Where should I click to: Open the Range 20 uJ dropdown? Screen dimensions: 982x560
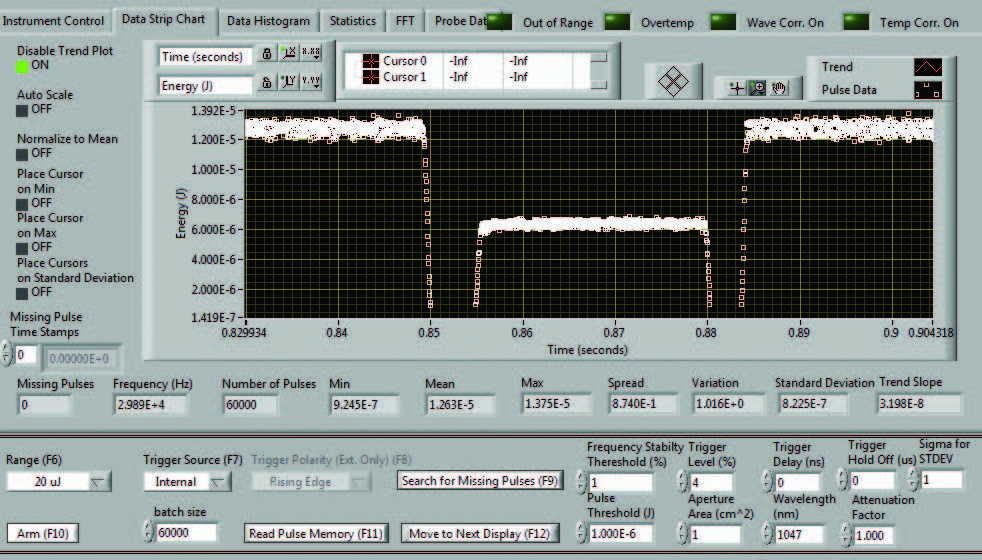(60, 482)
